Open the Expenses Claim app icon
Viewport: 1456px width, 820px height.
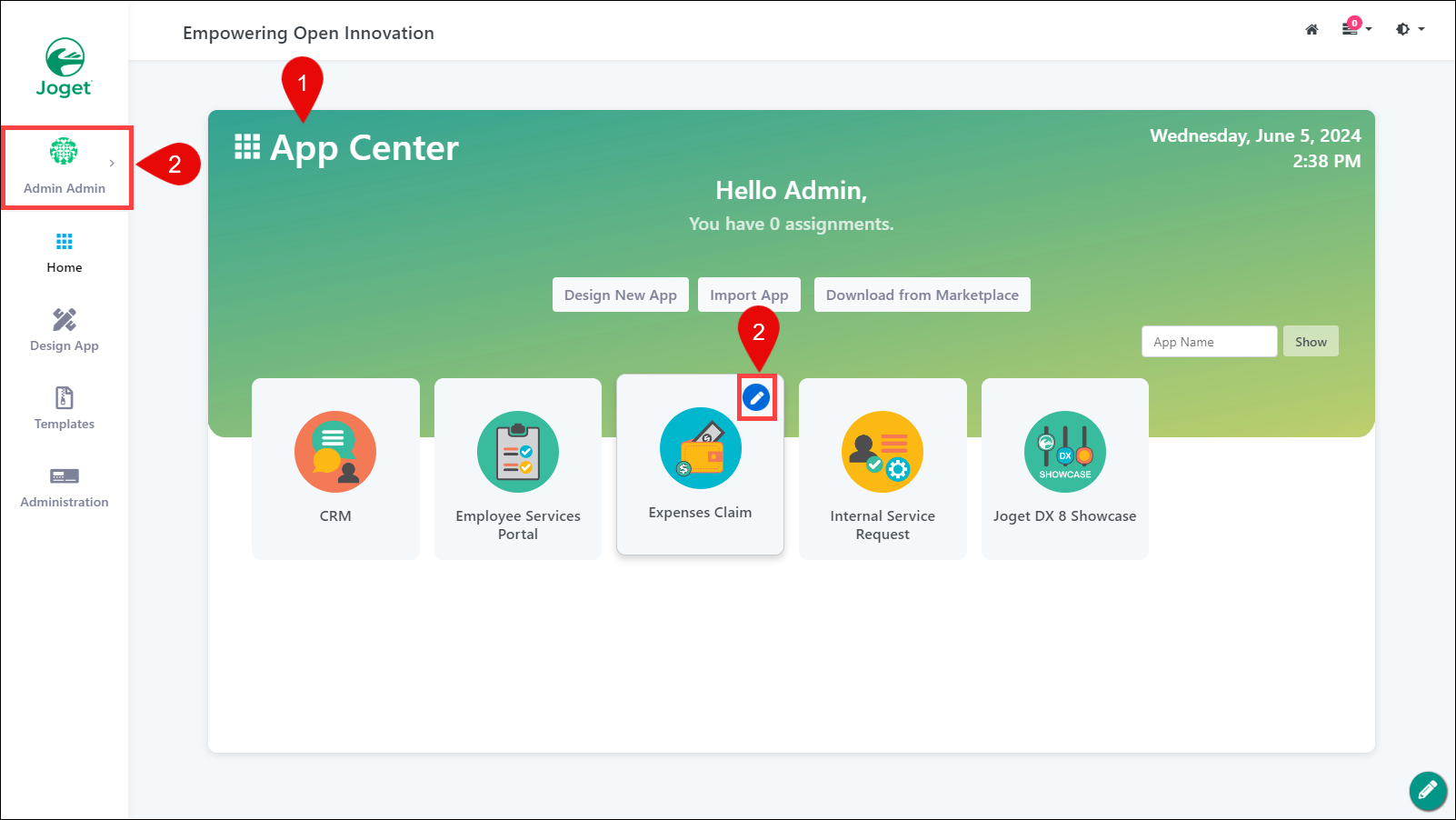[x=701, y=448]
